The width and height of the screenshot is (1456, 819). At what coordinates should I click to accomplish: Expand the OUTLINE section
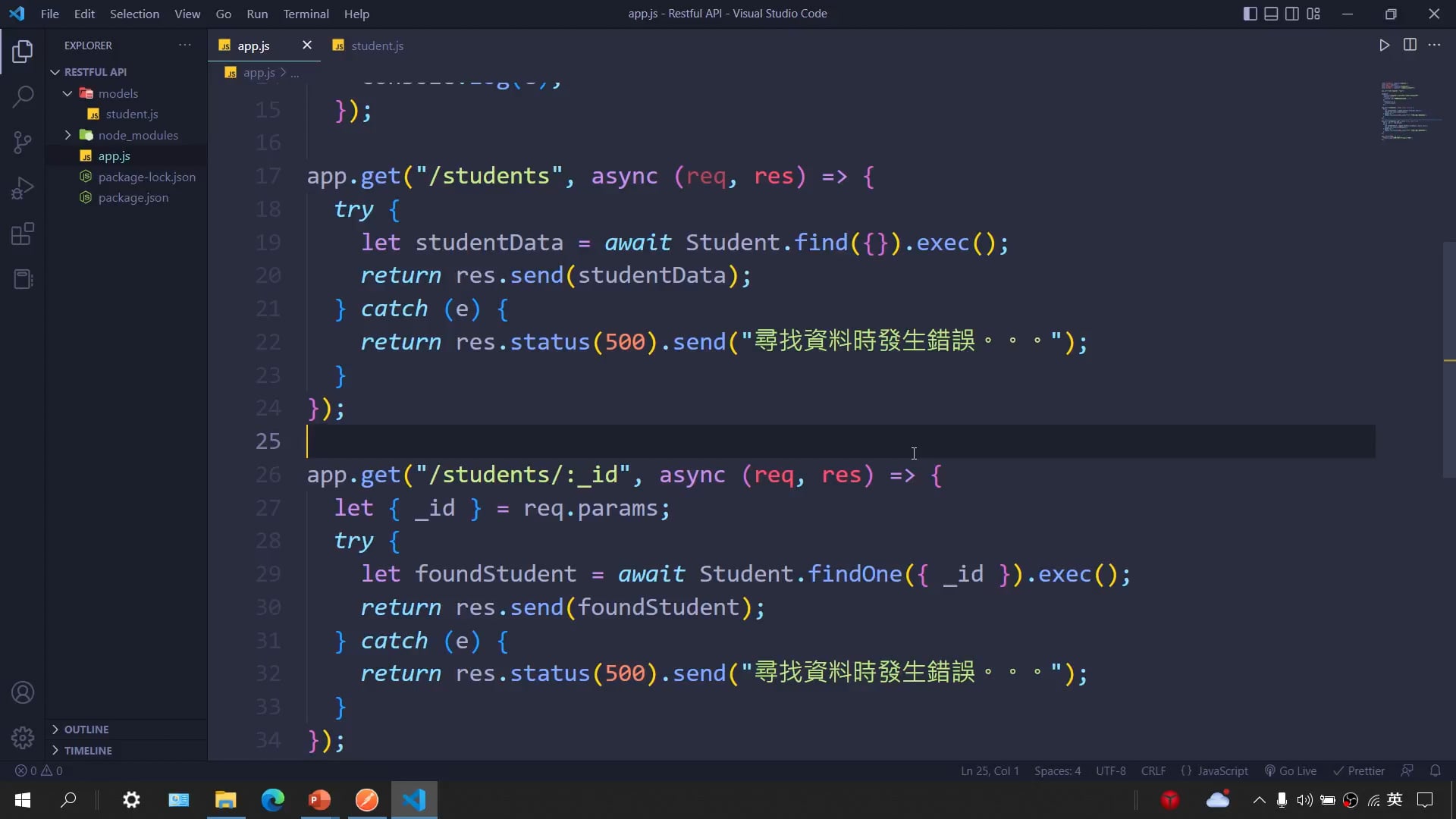coord(86,729)
